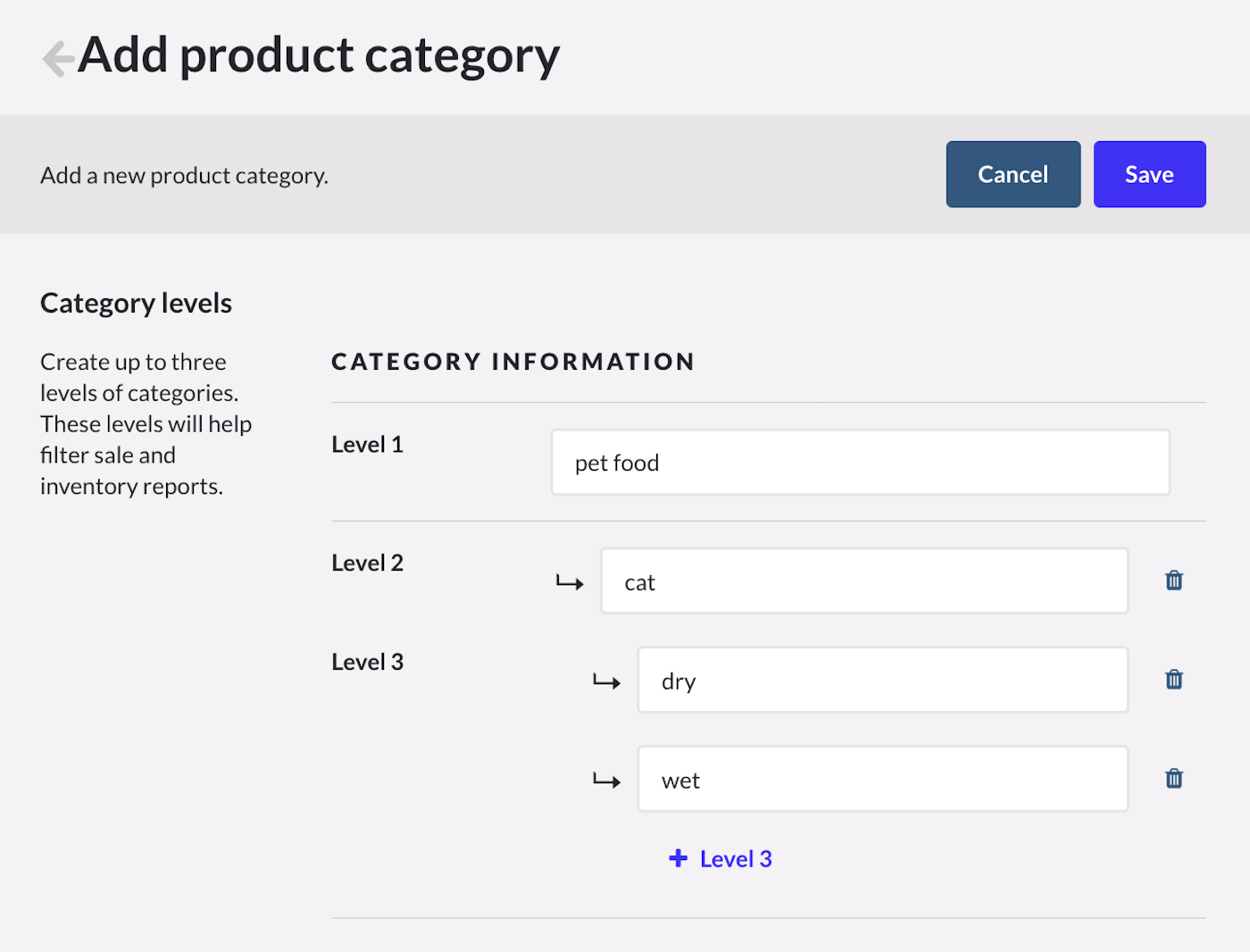Delete the dry category via trash icon
Image resolution: width=1250 pixels, height=952 pixels.
(x=1173, y=680)
